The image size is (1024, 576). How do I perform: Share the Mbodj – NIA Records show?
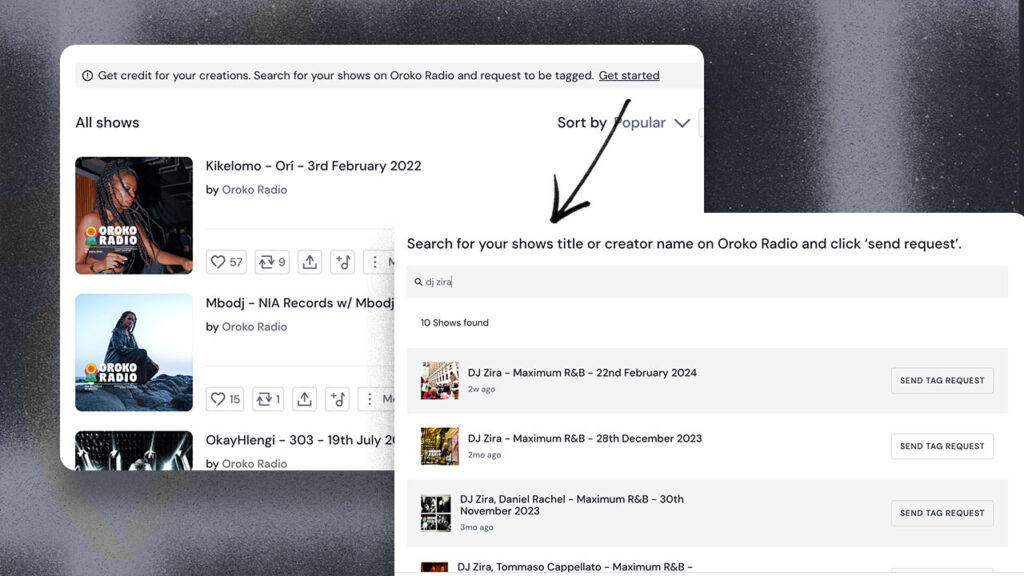[x=304, y=399]
